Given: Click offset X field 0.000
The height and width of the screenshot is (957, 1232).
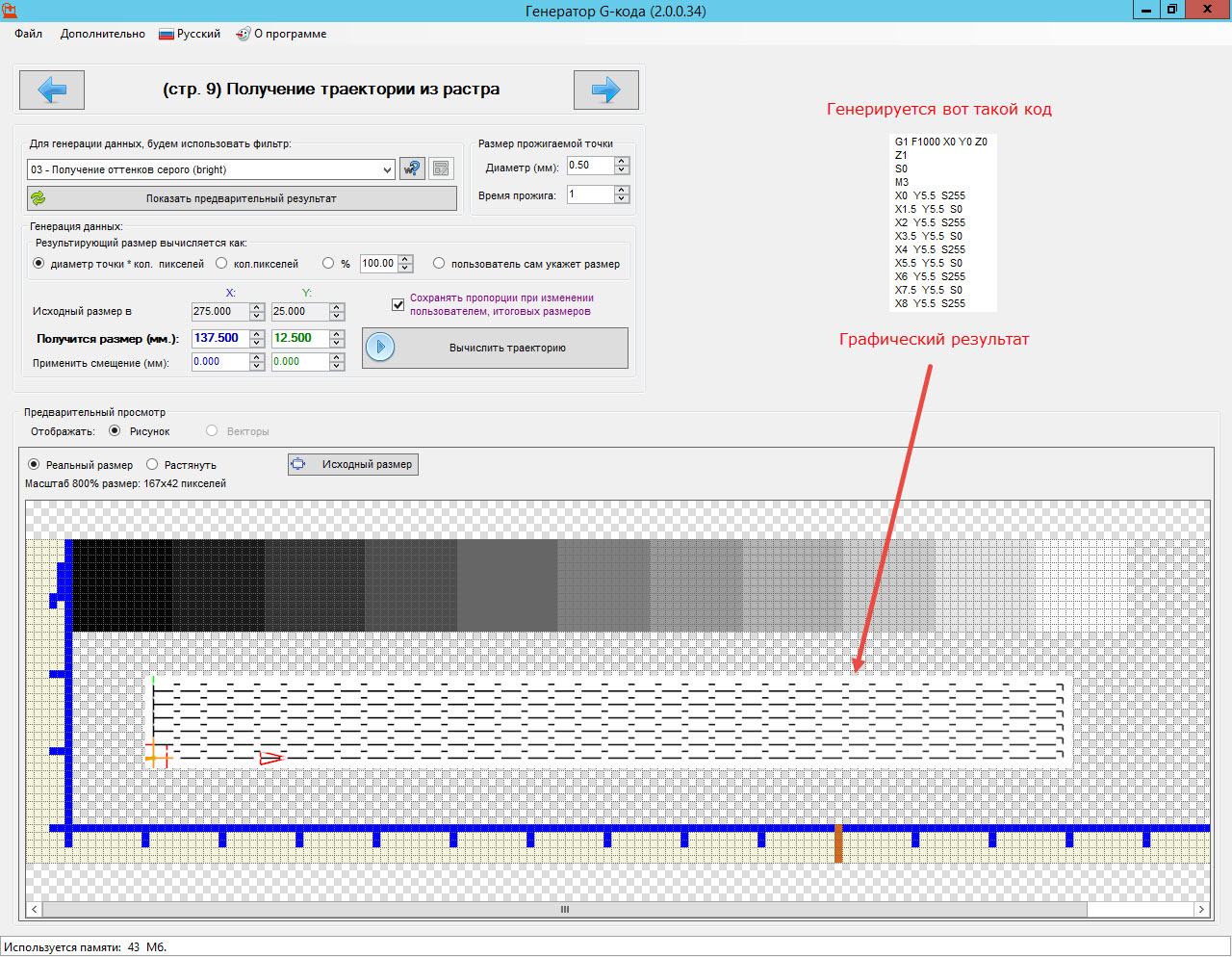Looking at the screenshot, I should [x=220, y=362].
